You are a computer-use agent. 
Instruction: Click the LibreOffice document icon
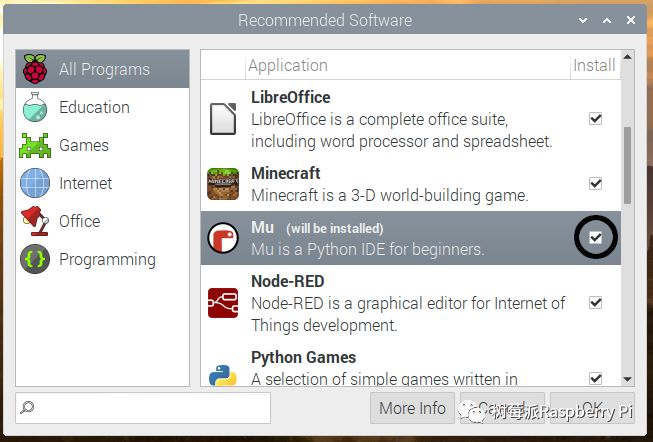223,119
